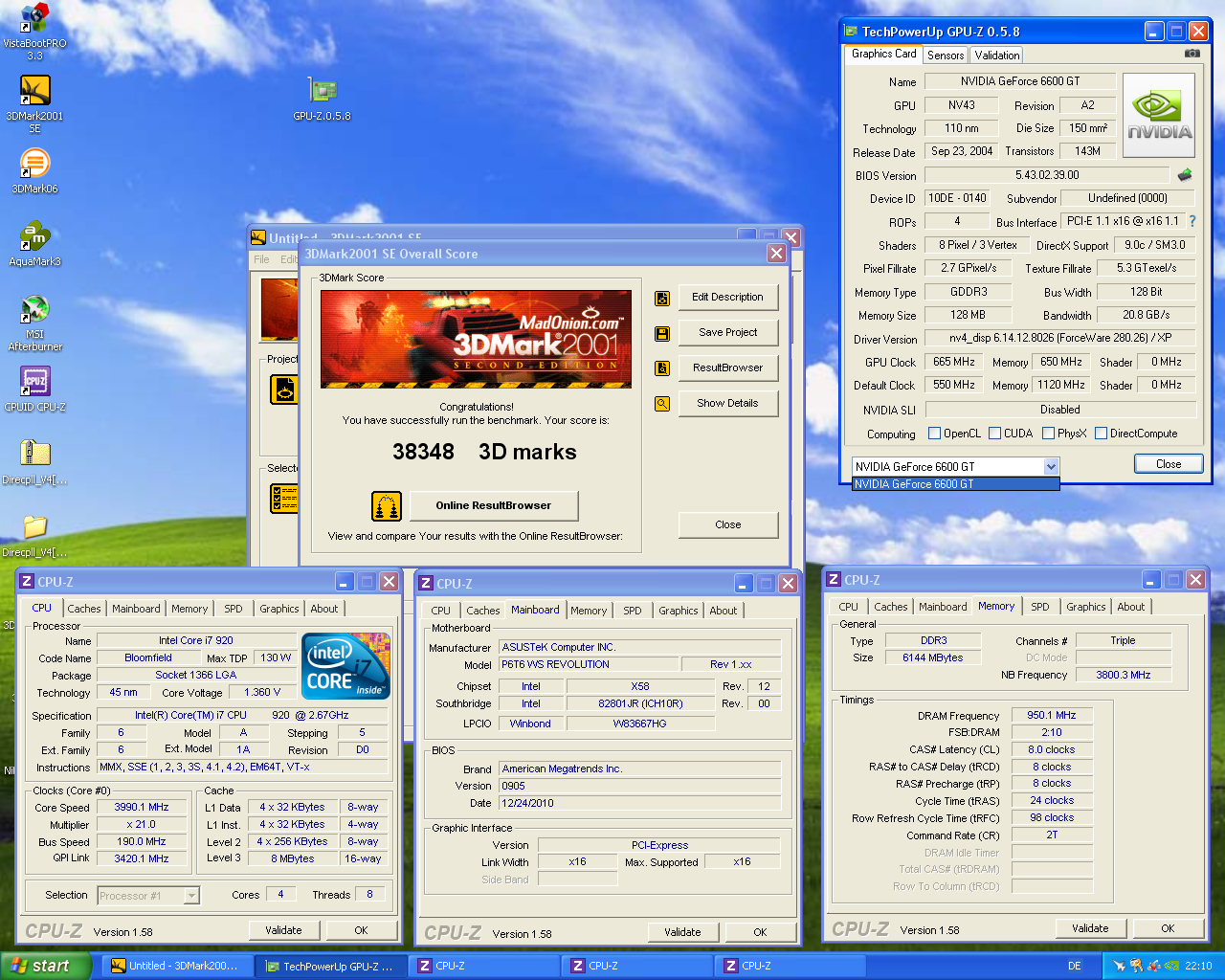Click the ResultBrowser button
This screenshot has width=1225, height=980.
728,368
